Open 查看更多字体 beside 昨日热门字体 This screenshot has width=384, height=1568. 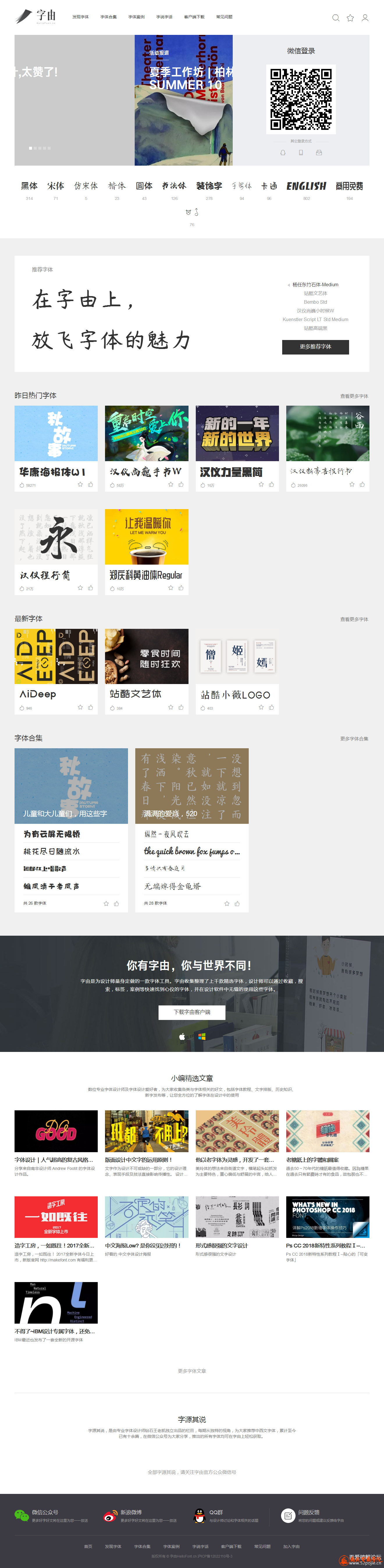coord(354,396)
